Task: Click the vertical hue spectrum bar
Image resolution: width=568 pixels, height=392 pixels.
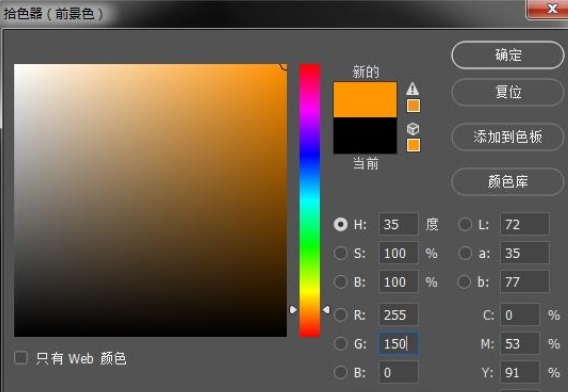Action: tap(310, 200)
